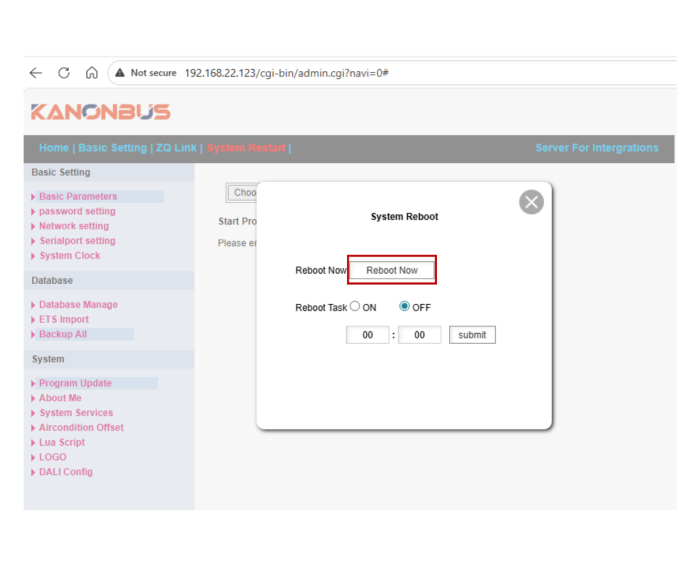Select Reboot Task ON radio button
700x567 pixels.
tap(355, 307)
